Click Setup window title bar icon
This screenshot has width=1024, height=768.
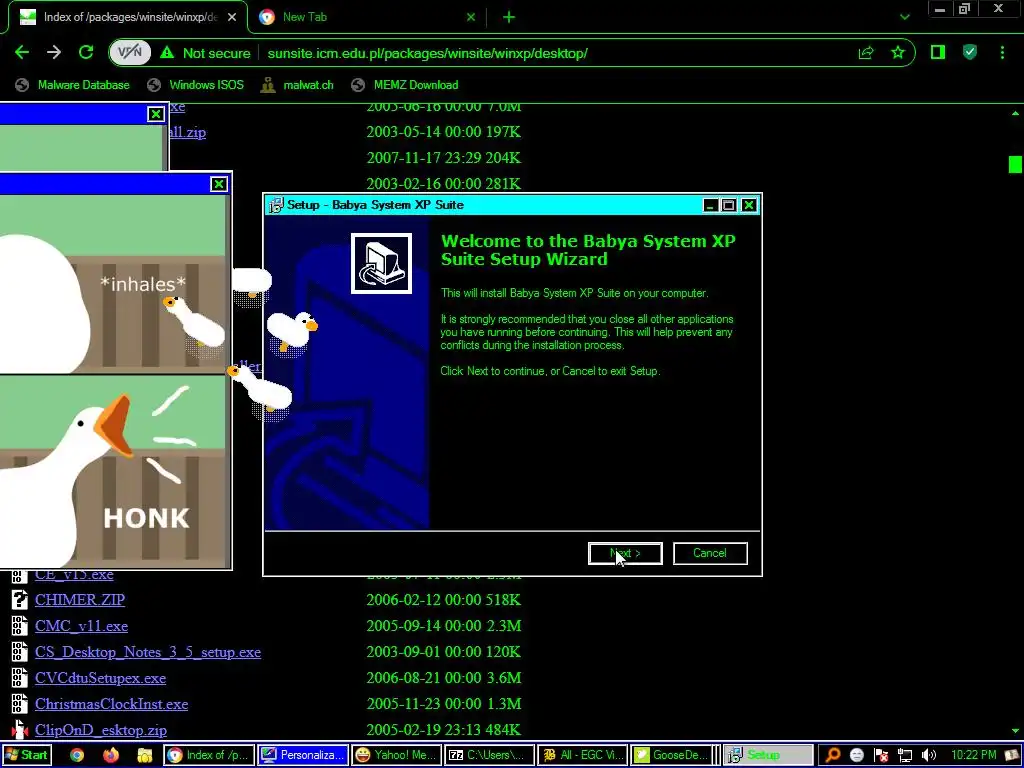(276, 205)
